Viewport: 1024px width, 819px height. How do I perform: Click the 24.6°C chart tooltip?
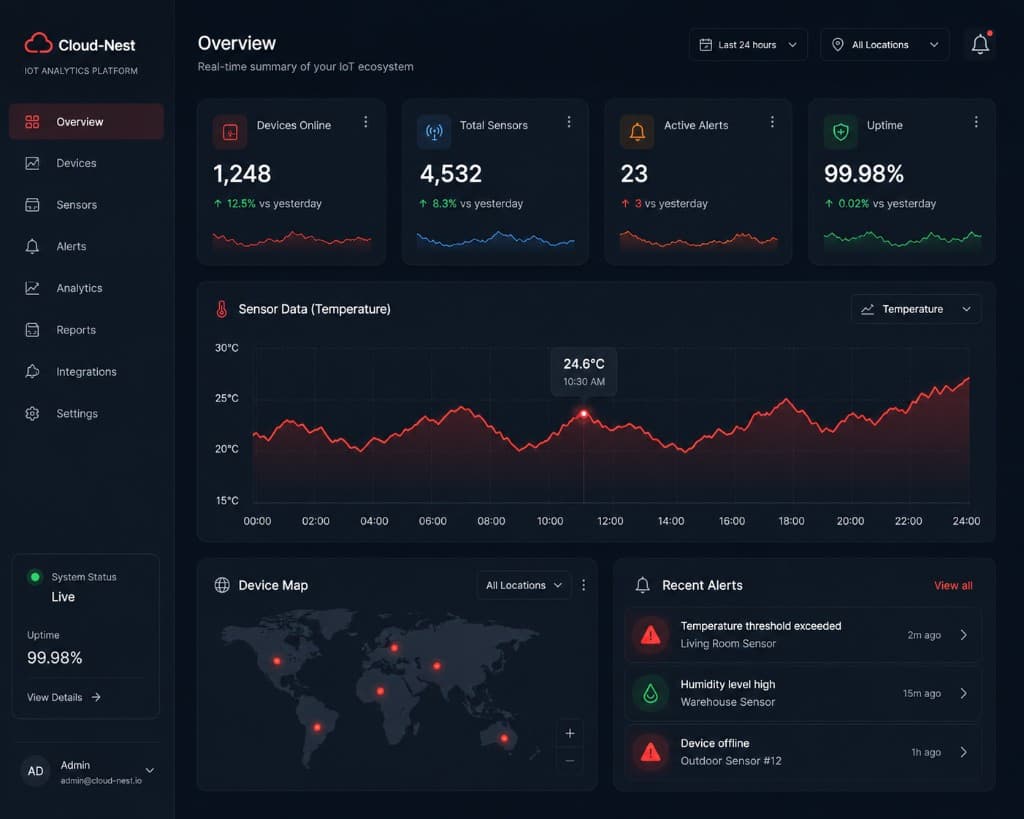tap(584, 372)
